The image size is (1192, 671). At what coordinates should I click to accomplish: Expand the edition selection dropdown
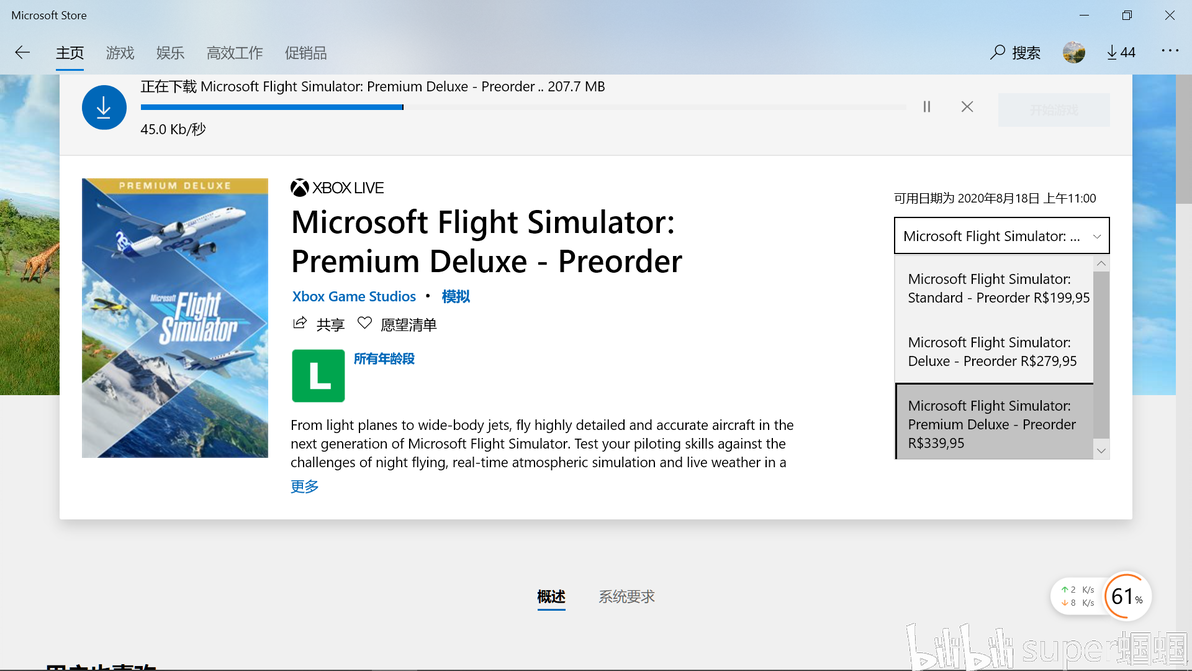click(1002, 236)
